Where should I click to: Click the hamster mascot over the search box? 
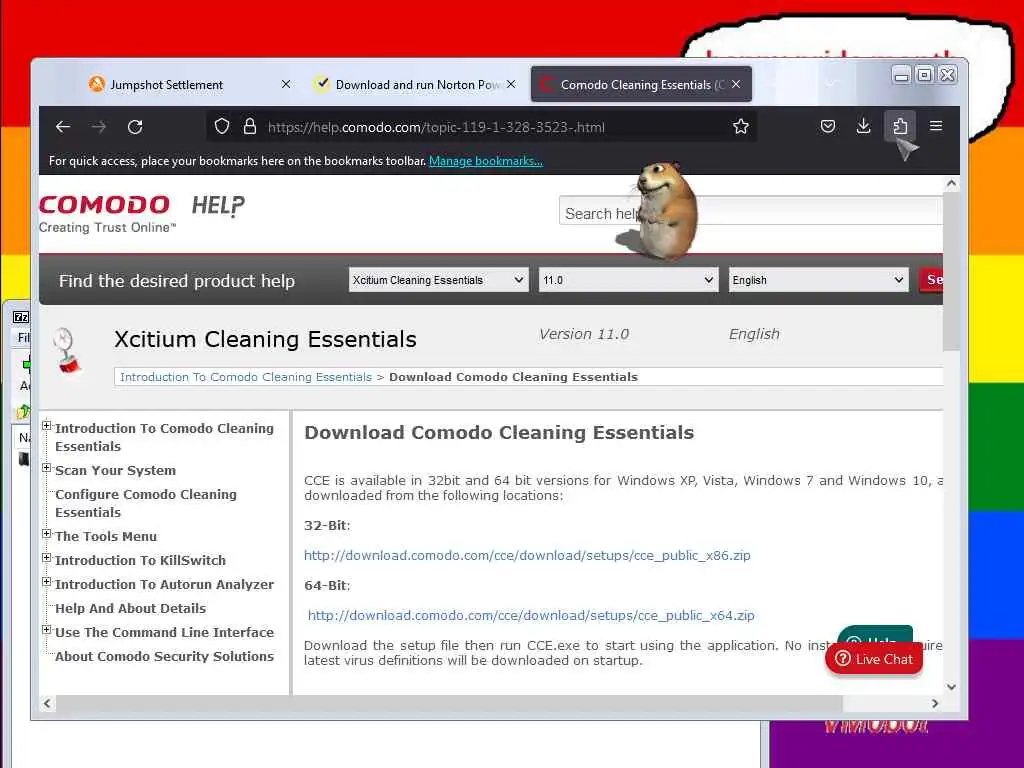coord(660,210)
